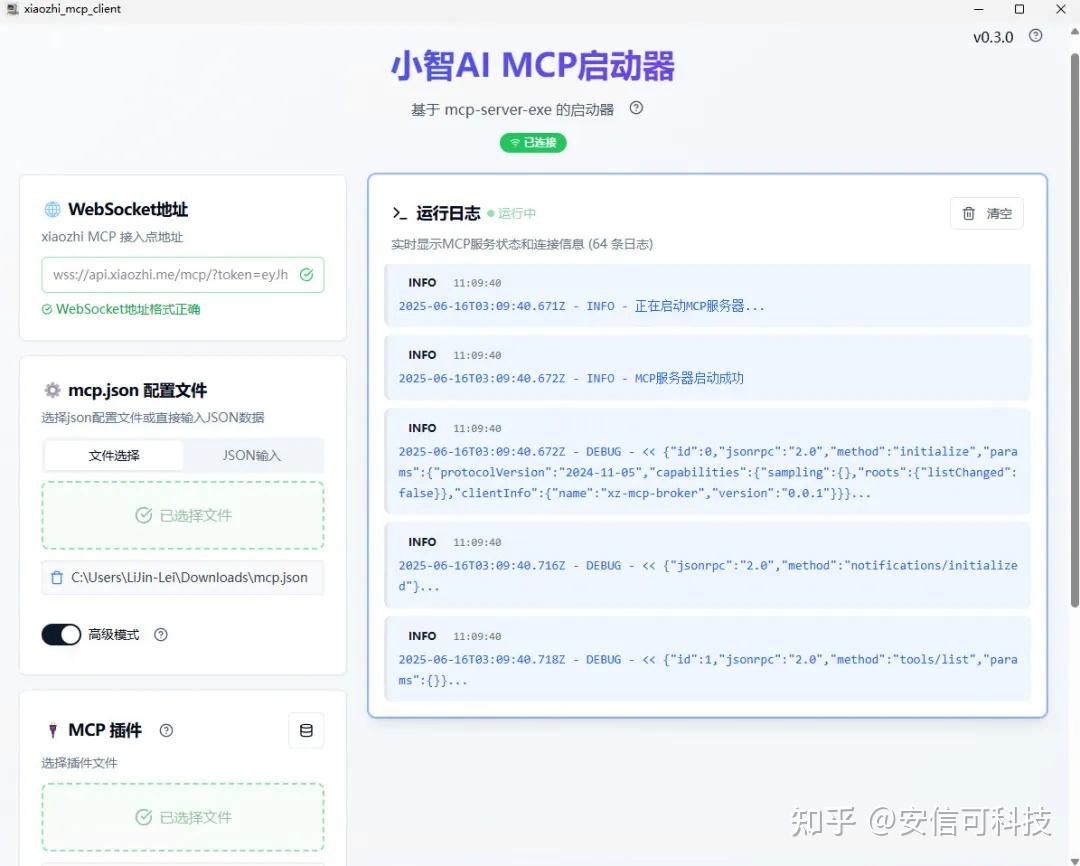The width and height of the screenshot is (1080, 866).
Task: Click log entry containing method initialize
Action: tap(707, 461)
